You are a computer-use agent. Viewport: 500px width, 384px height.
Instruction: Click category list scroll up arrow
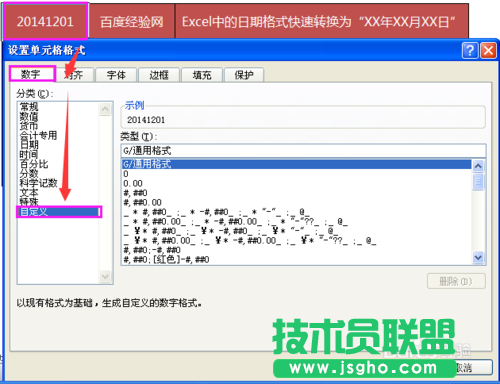105,109
